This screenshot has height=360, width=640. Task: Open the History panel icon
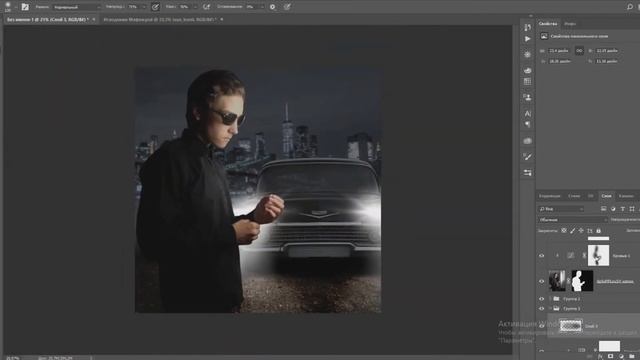[527, 27]
